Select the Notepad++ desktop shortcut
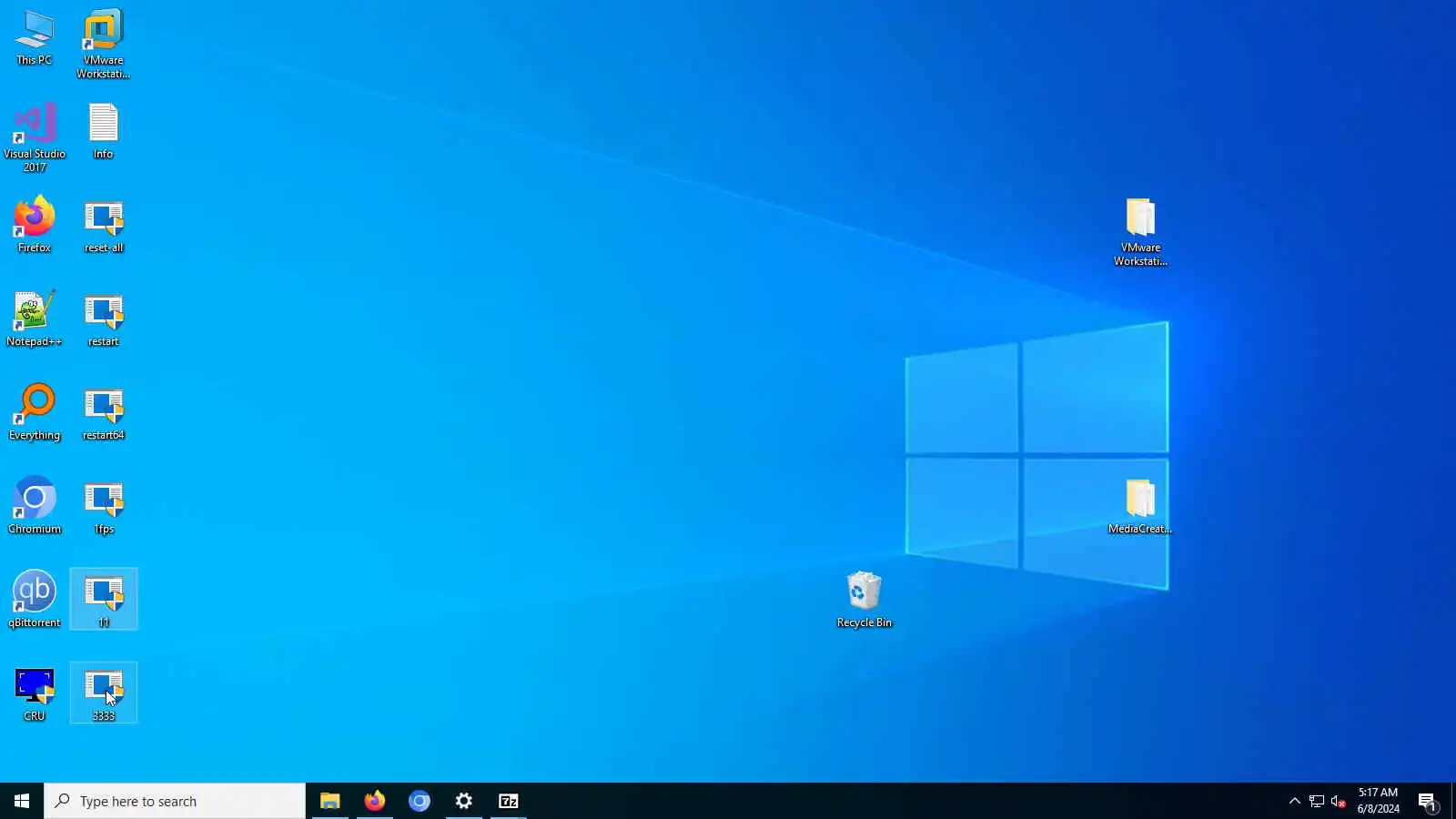The height and width of the screenshot is (819, 1456). tap(35, 318)
